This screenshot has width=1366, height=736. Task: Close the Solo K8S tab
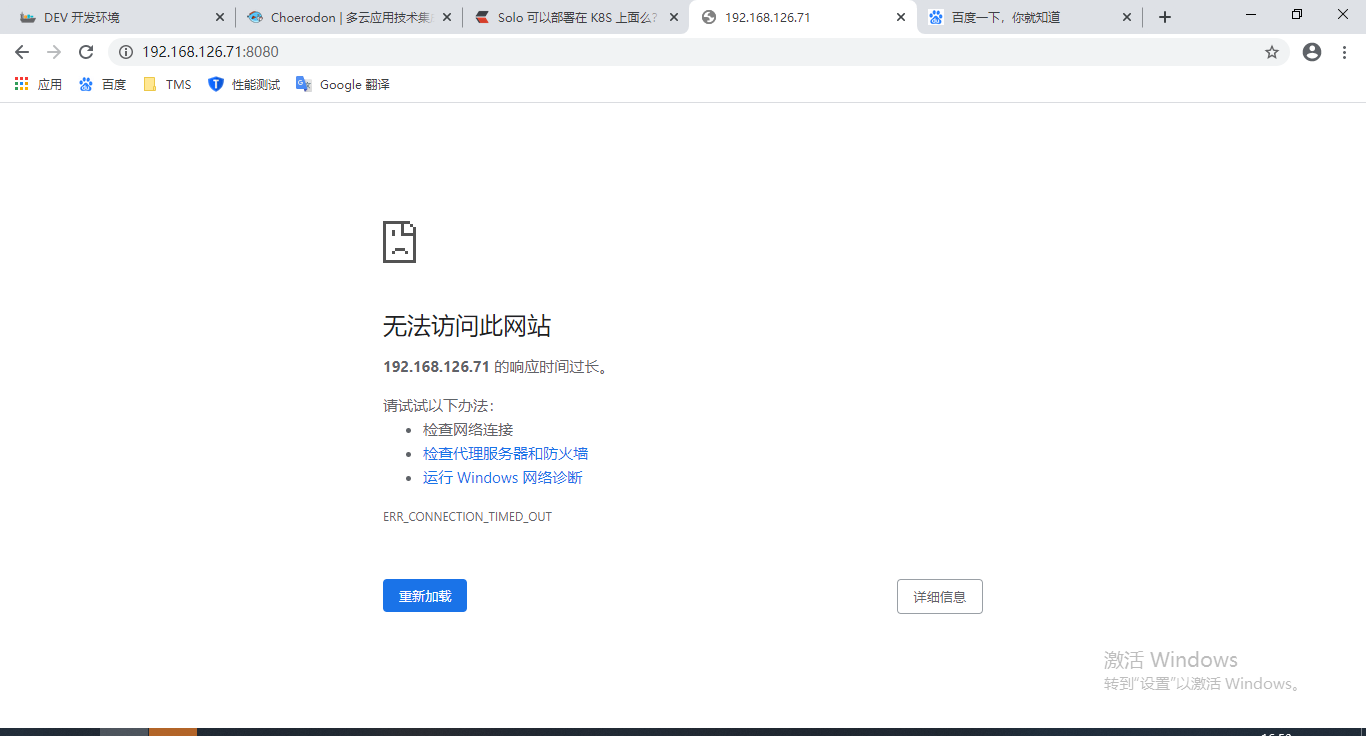tap(673, 17)
